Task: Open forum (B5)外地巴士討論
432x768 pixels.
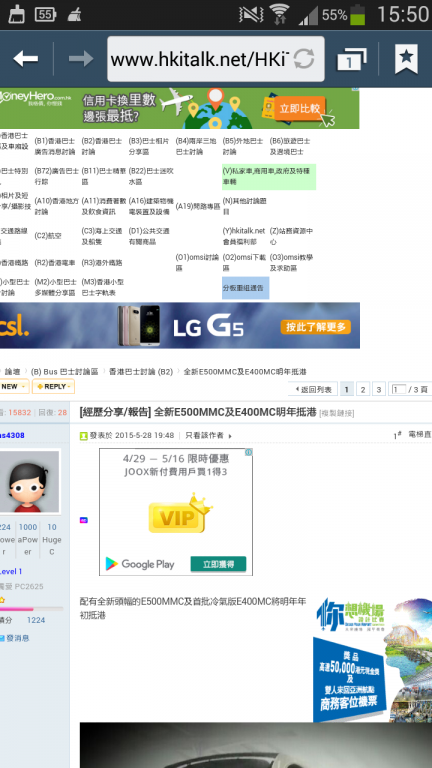Action: click(243, 146)
